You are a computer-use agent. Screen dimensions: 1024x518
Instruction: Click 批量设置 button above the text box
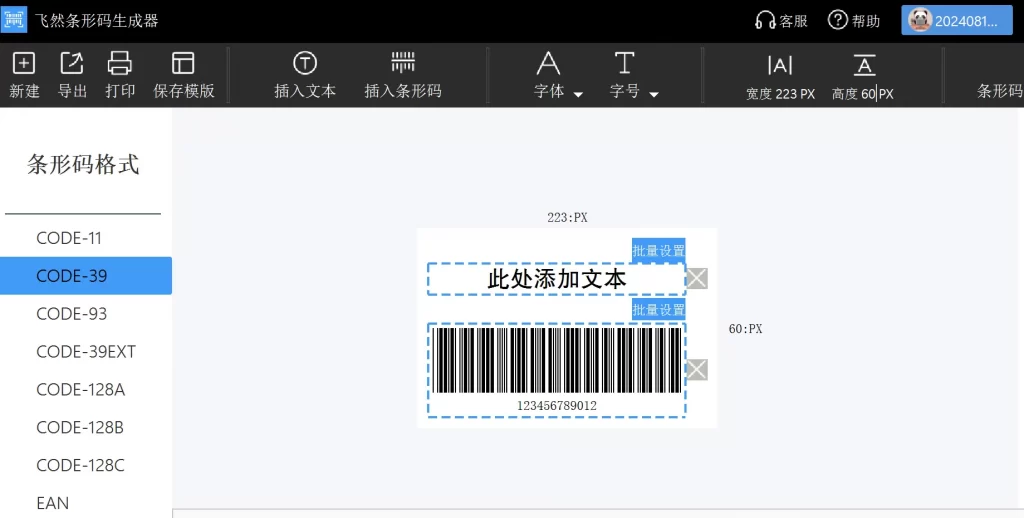point(658,250)
